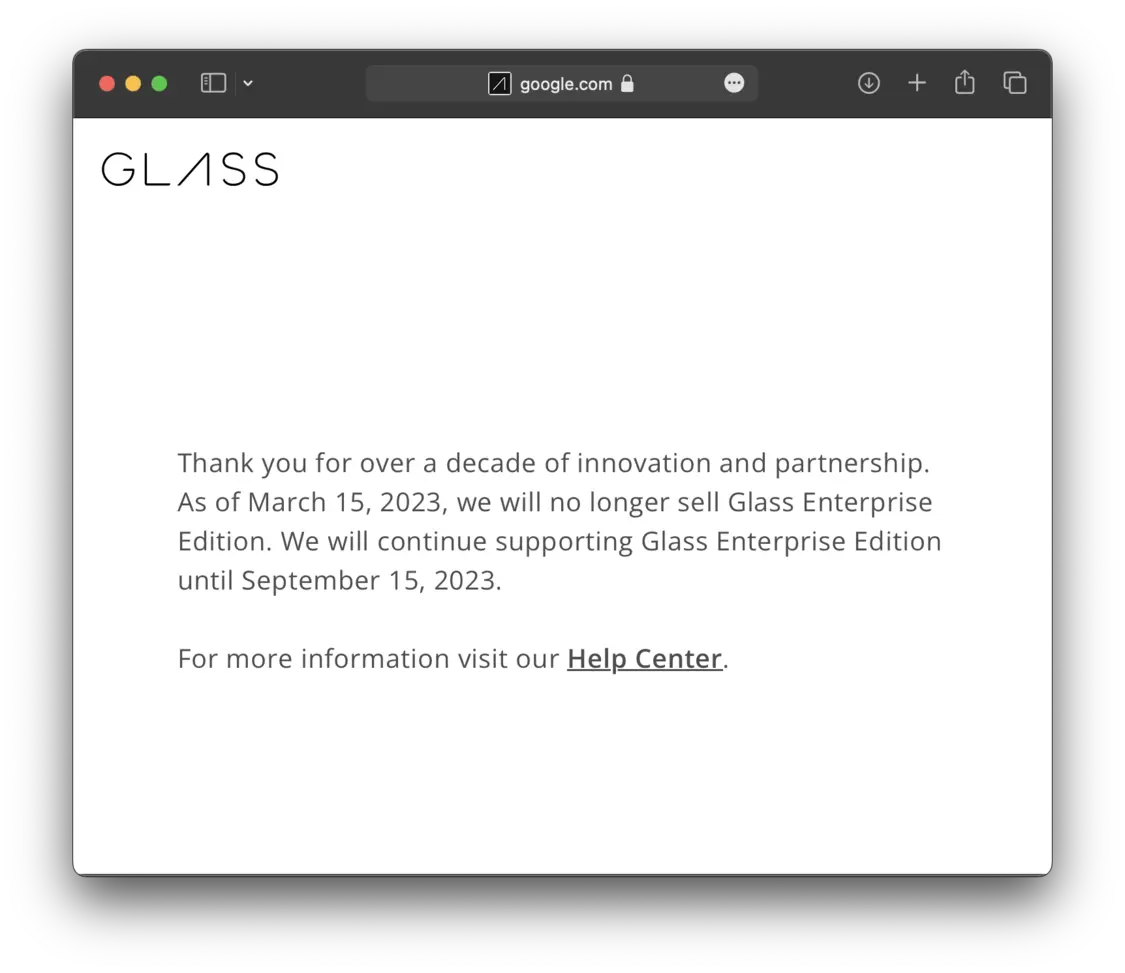Click the GLASS logo
The image size is (1125, 973).
190,169
